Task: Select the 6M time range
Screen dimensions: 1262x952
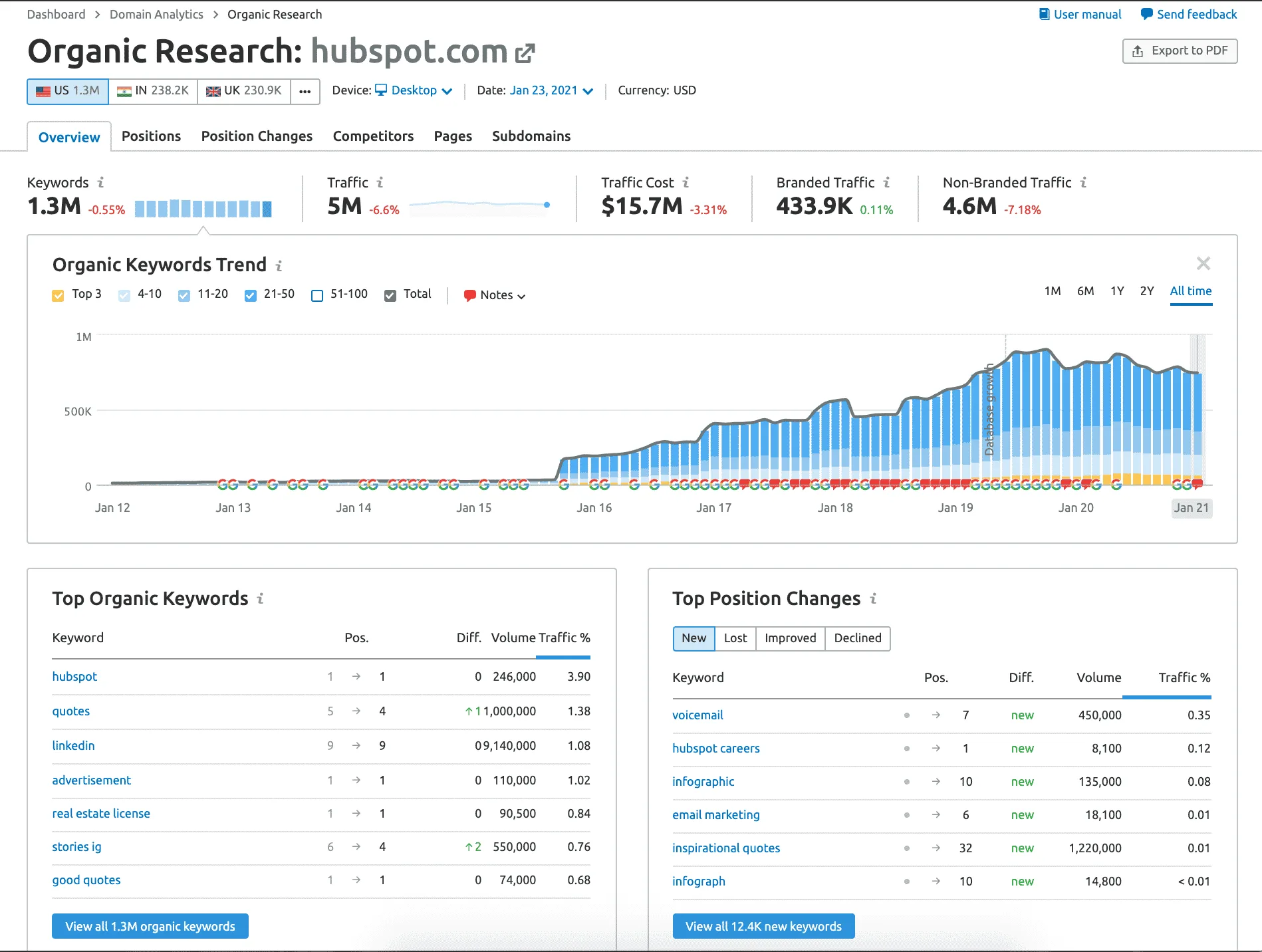Action: tap(1086, 291)
